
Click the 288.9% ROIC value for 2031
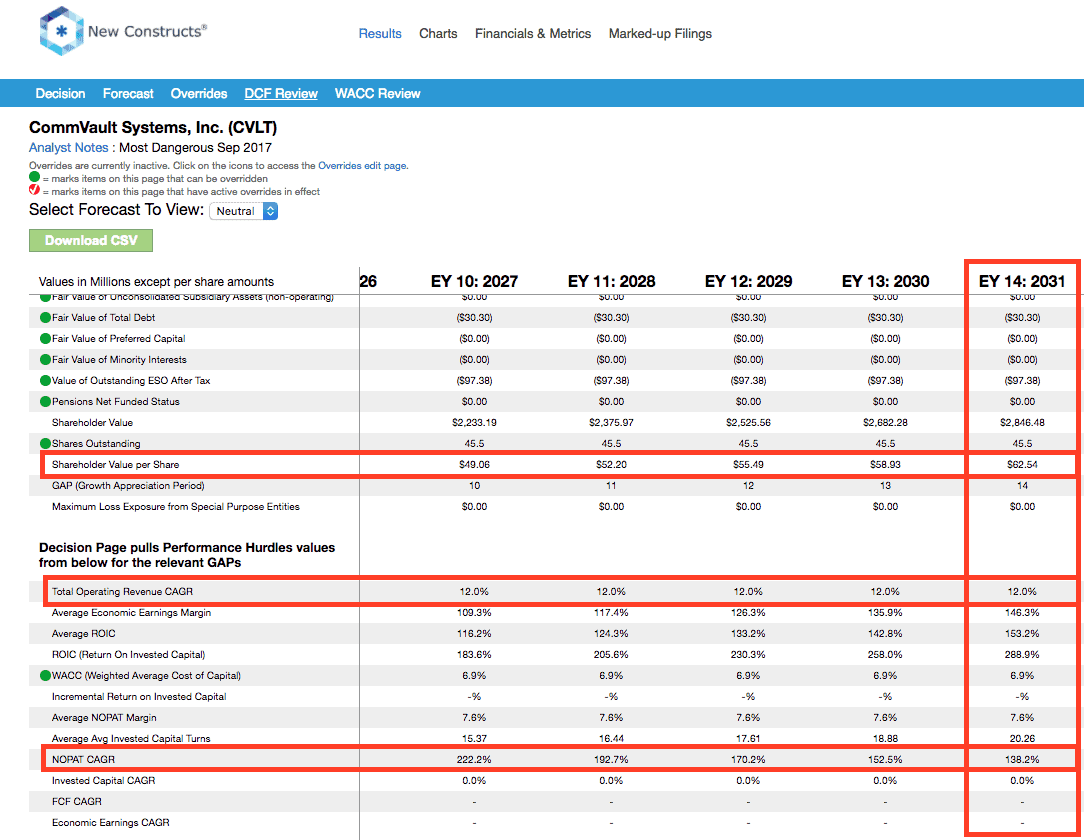click(1022, 654)
